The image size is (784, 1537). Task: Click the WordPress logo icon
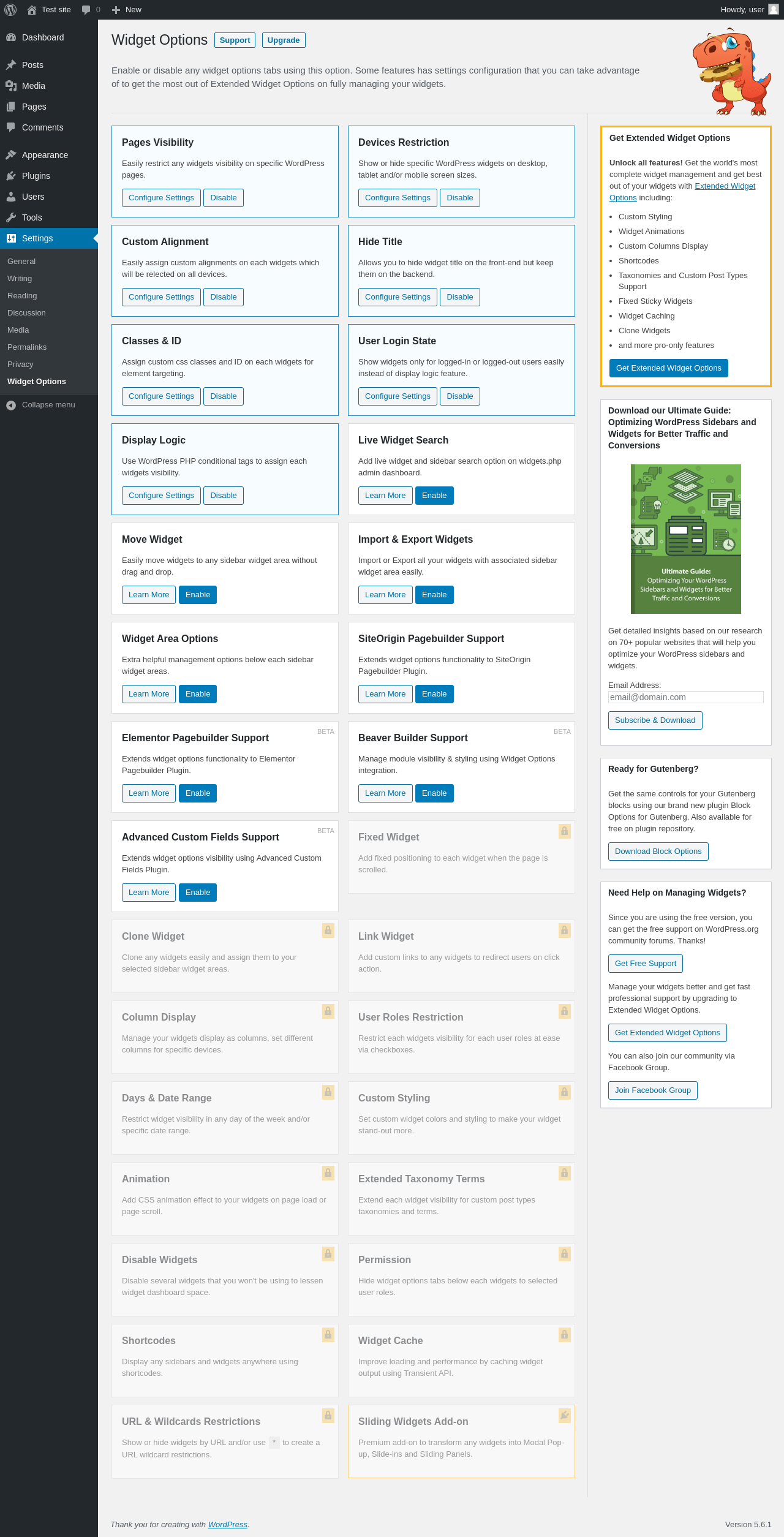(x=10, y=10)
